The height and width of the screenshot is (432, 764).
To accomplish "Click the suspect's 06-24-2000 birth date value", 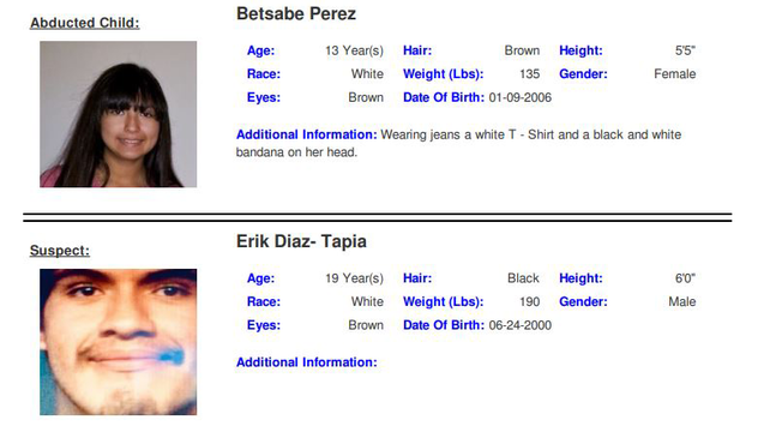I will click(x=520, y=325).
